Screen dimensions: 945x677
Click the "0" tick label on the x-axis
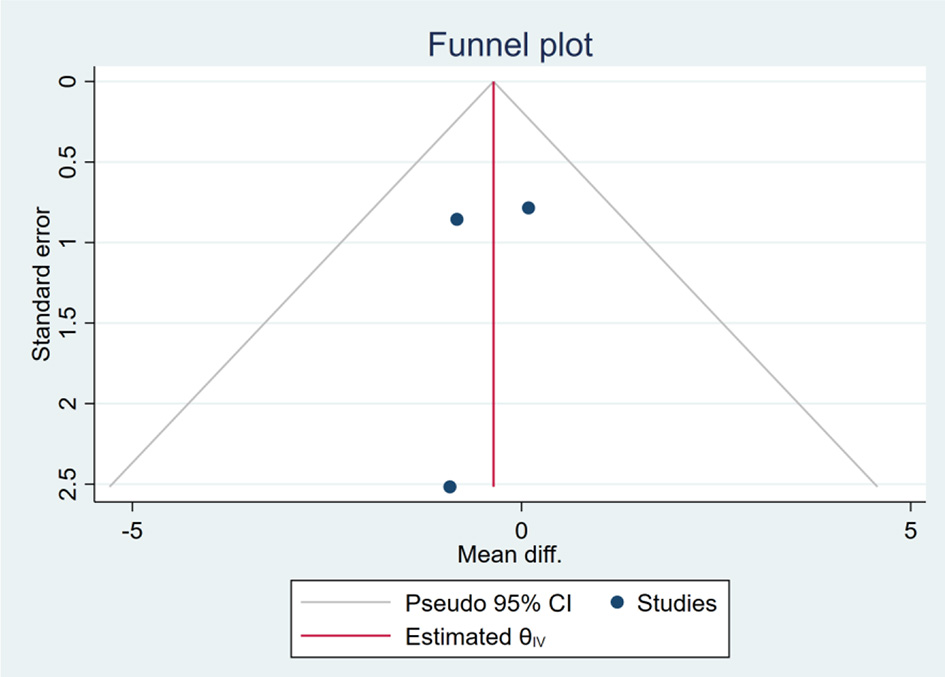(x=521, y=529)
